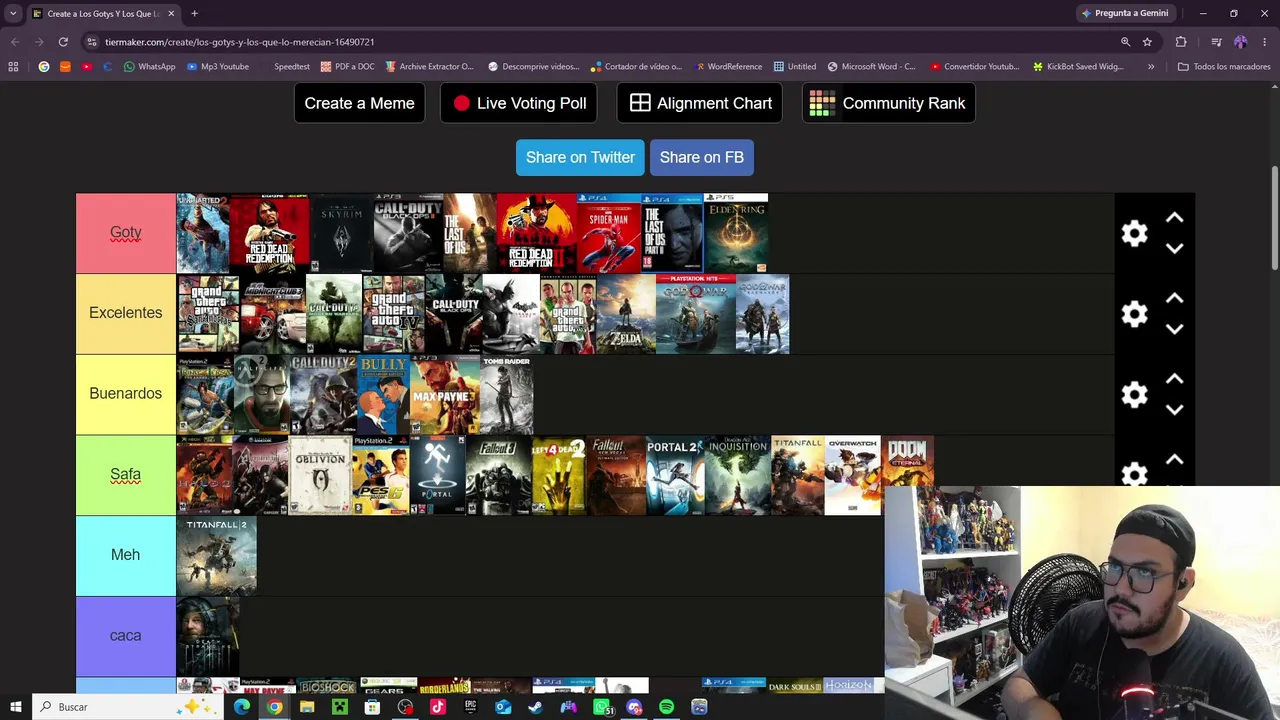Open Minecraft from the taskbar
The image size is (1280, 720).
(340, 707)
